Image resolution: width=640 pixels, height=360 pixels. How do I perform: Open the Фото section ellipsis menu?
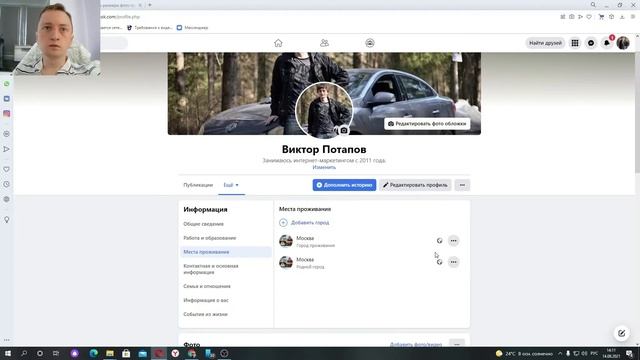coord(457,344)
